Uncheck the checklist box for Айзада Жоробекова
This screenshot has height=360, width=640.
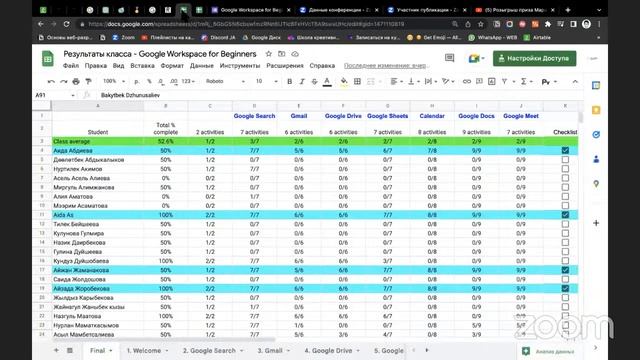pos(565,288)
